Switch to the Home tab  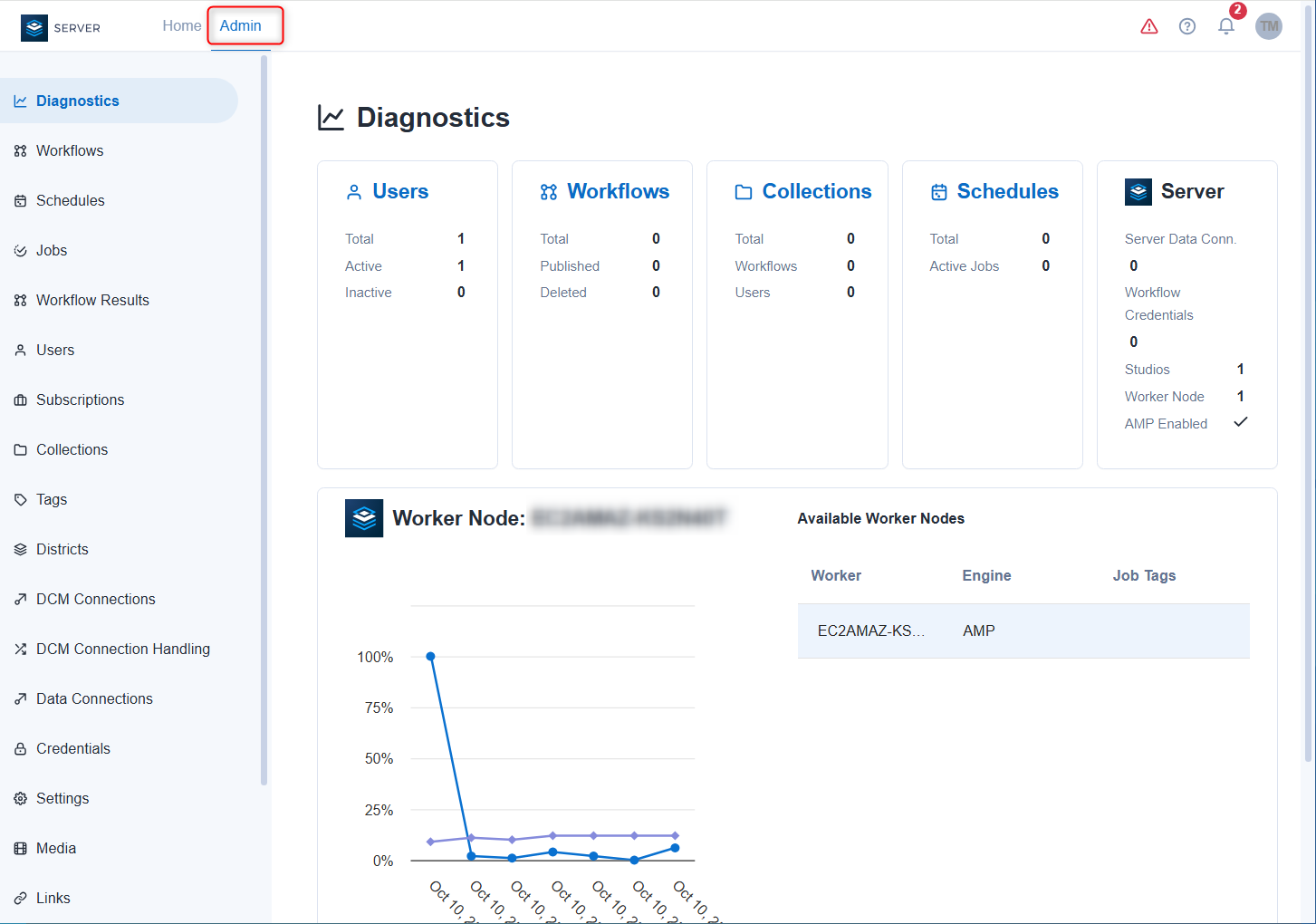[181, 25]
